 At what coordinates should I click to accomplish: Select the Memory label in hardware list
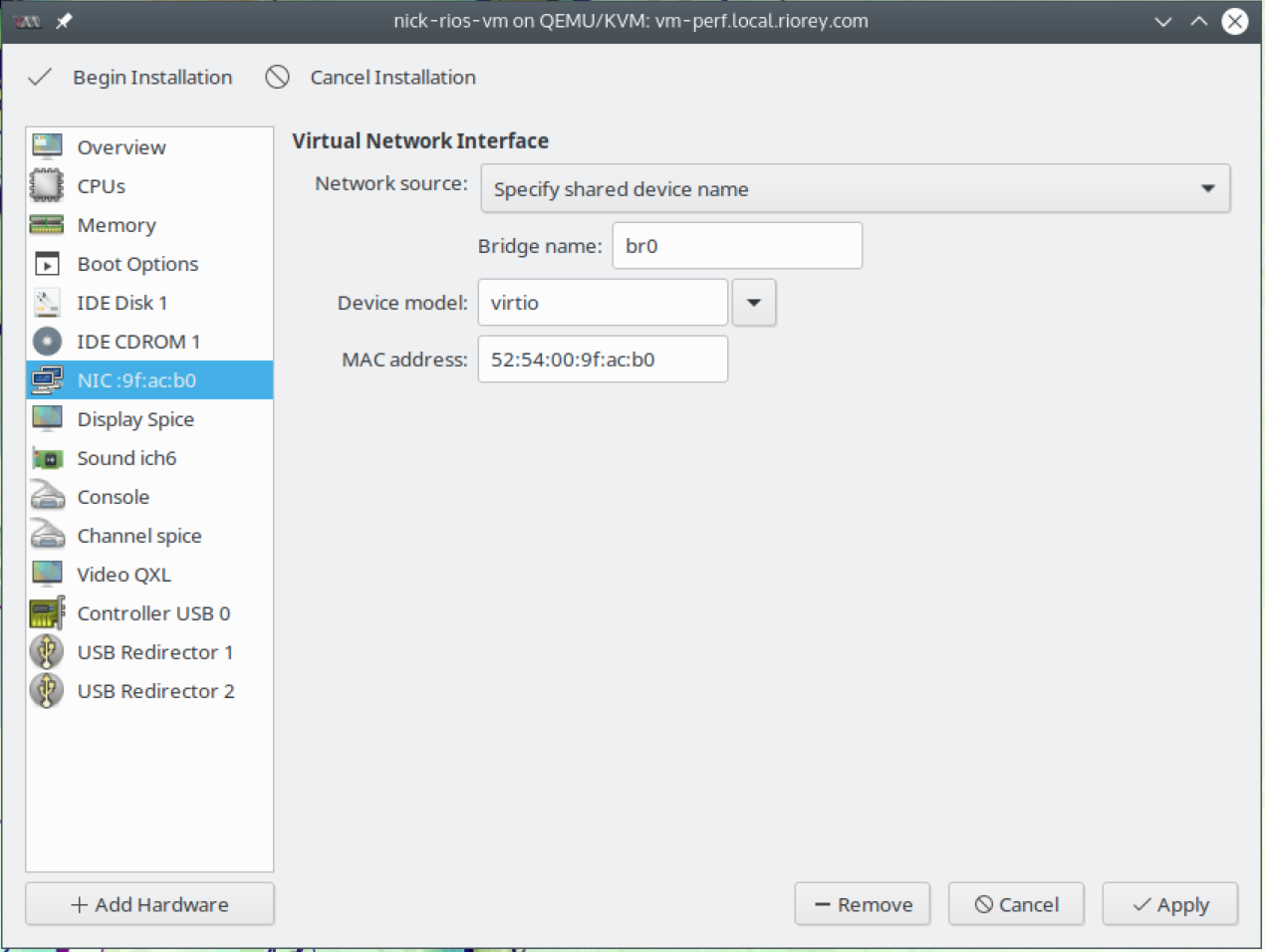(x=117, y=225)
